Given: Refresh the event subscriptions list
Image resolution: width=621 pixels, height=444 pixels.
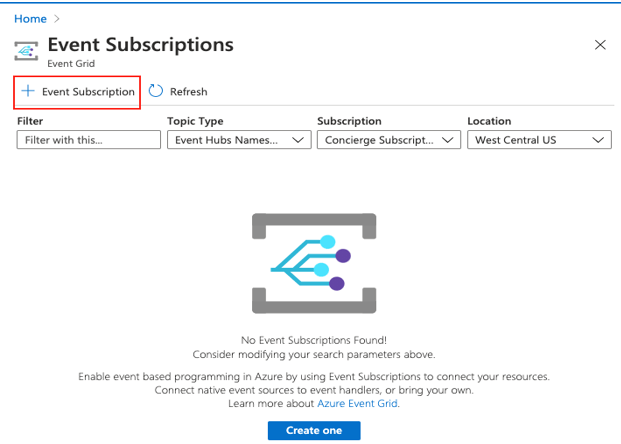Looking at the screenshot, I should (178, 91).
